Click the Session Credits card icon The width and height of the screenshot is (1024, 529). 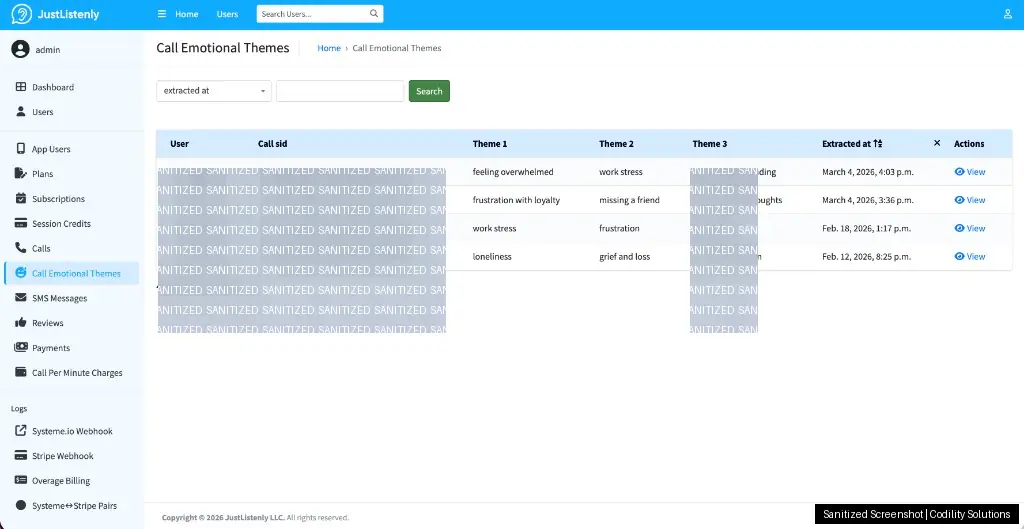click(x=21, y=223)
